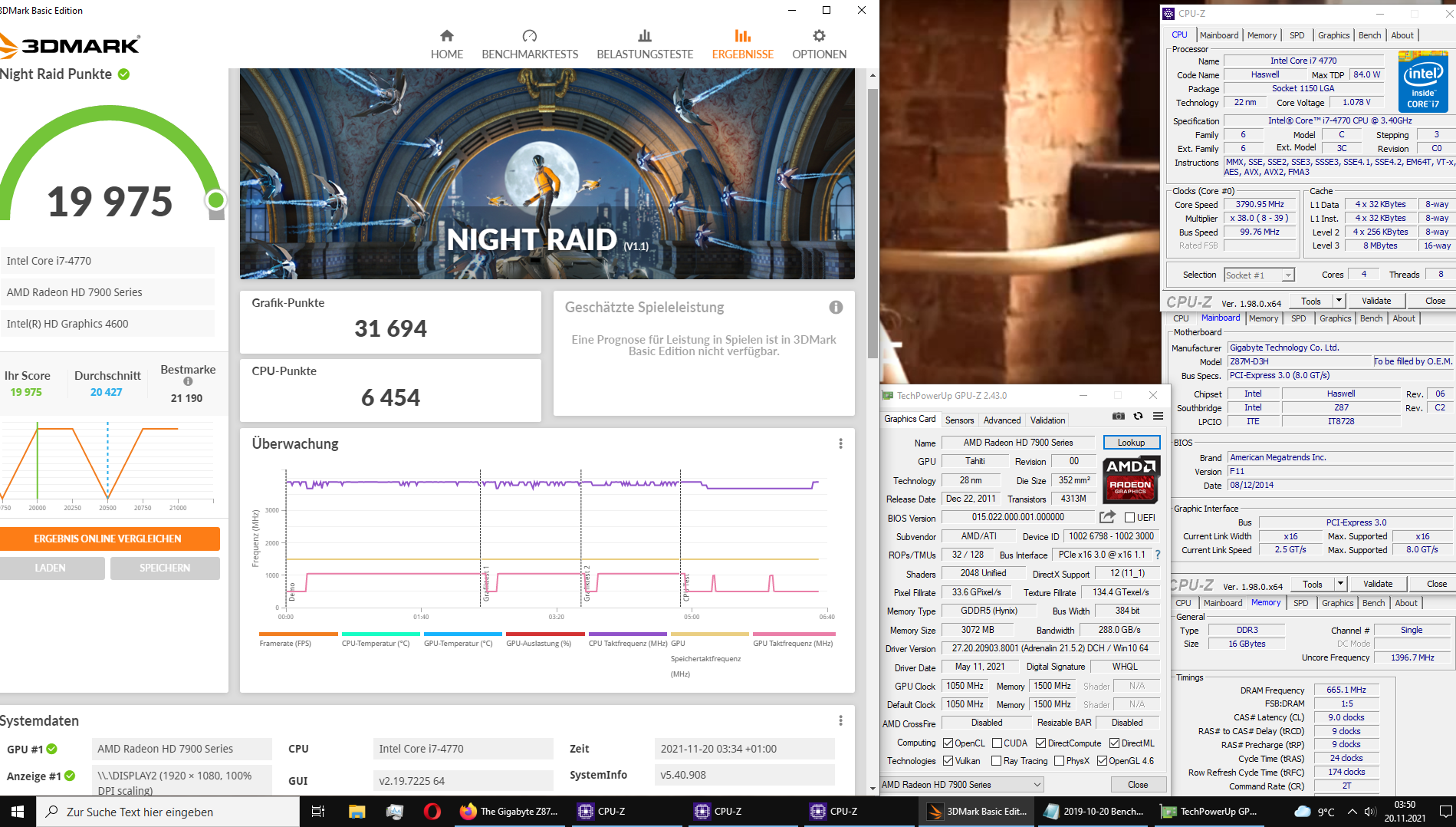
Task: Click the SPEICHERN button
Action: point(165,568)
